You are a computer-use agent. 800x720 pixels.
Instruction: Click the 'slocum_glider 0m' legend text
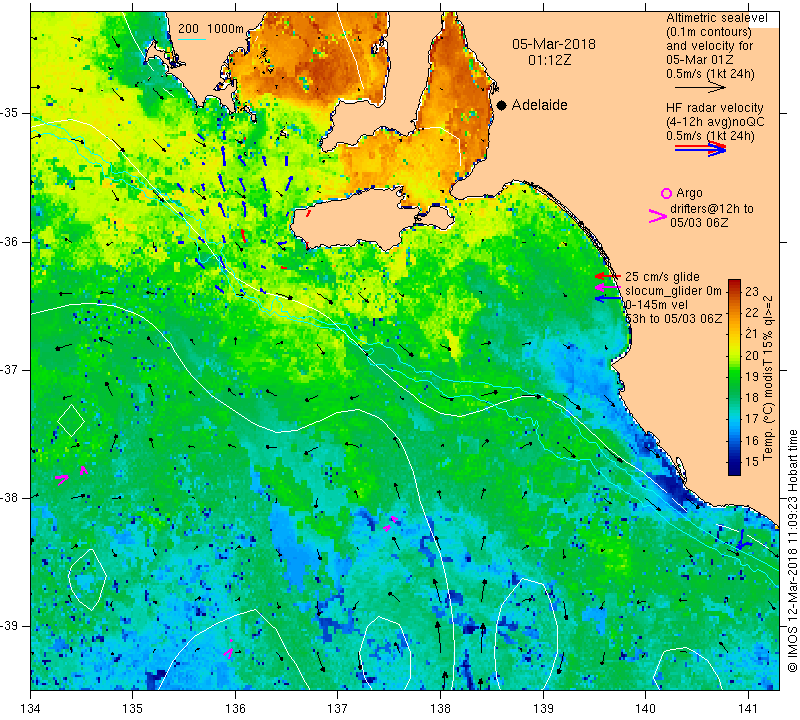(673, 291)
